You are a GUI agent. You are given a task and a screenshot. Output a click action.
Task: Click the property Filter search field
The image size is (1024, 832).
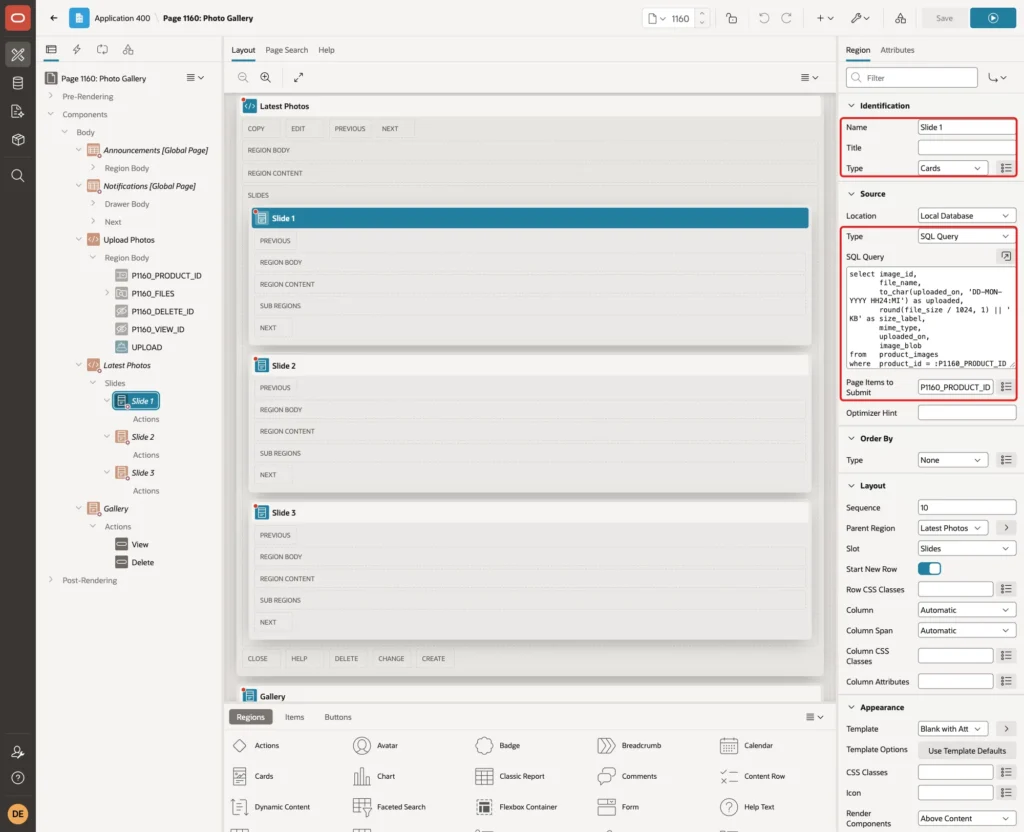912,78
